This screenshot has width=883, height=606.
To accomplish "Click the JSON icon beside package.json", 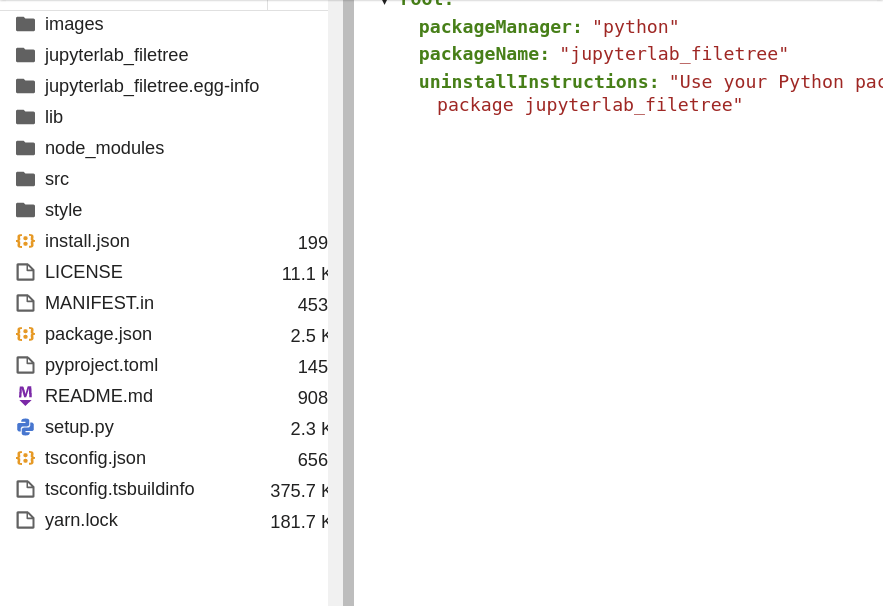I will (x=25, y=334).
